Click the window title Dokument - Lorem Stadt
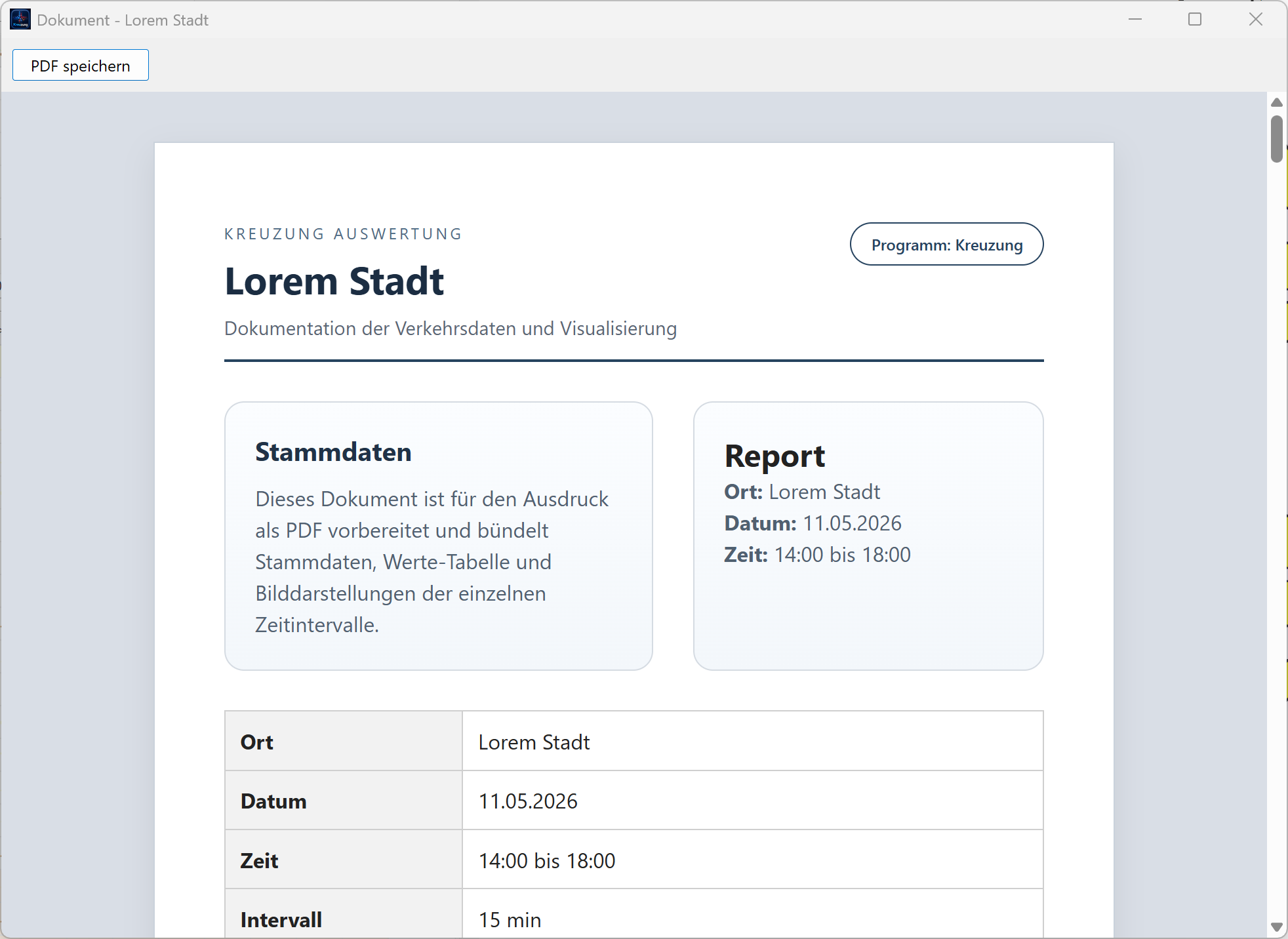 (123, 20)
